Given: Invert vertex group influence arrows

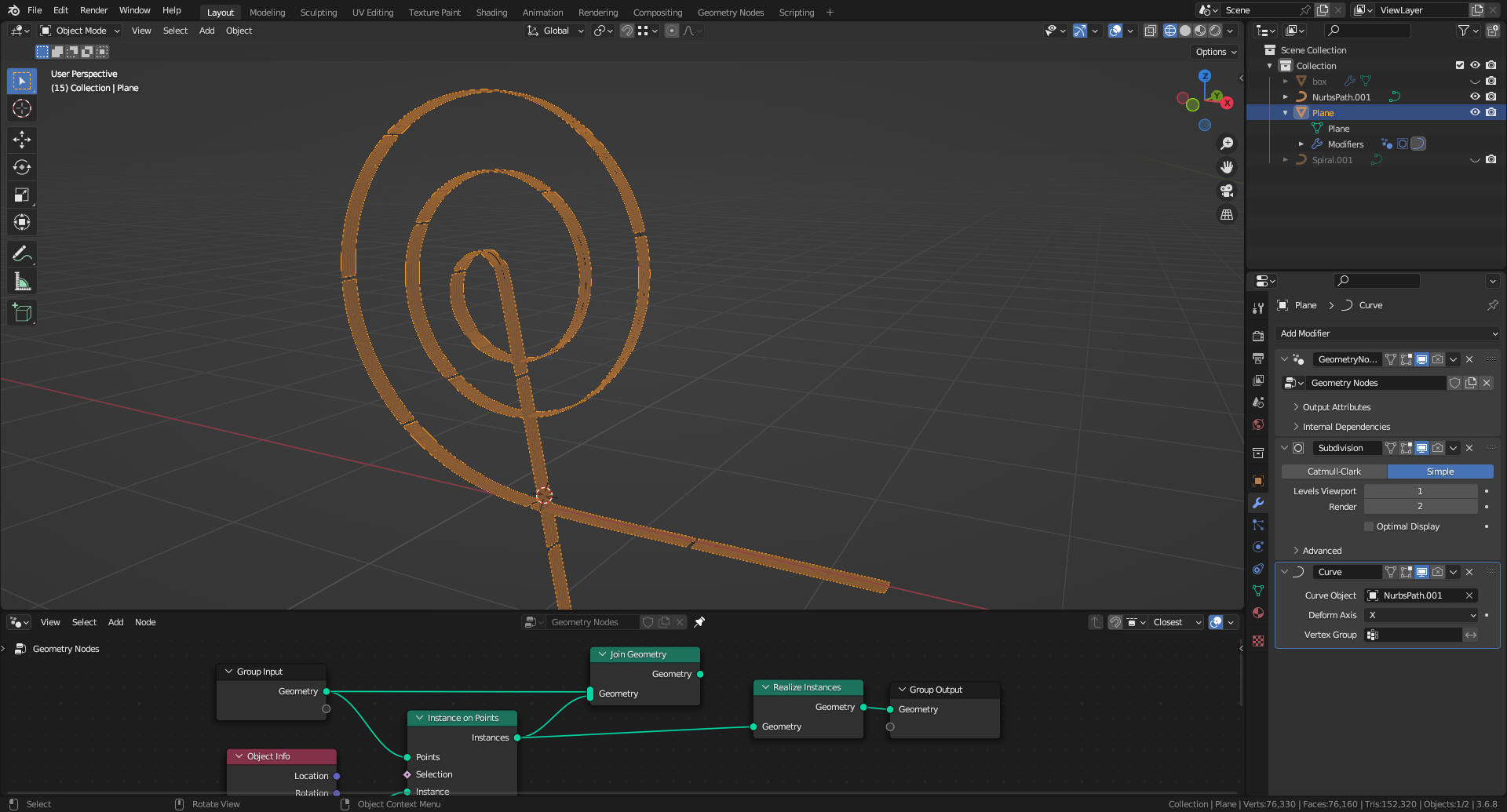Looking at the screenshot, I should pos(1471,635).
